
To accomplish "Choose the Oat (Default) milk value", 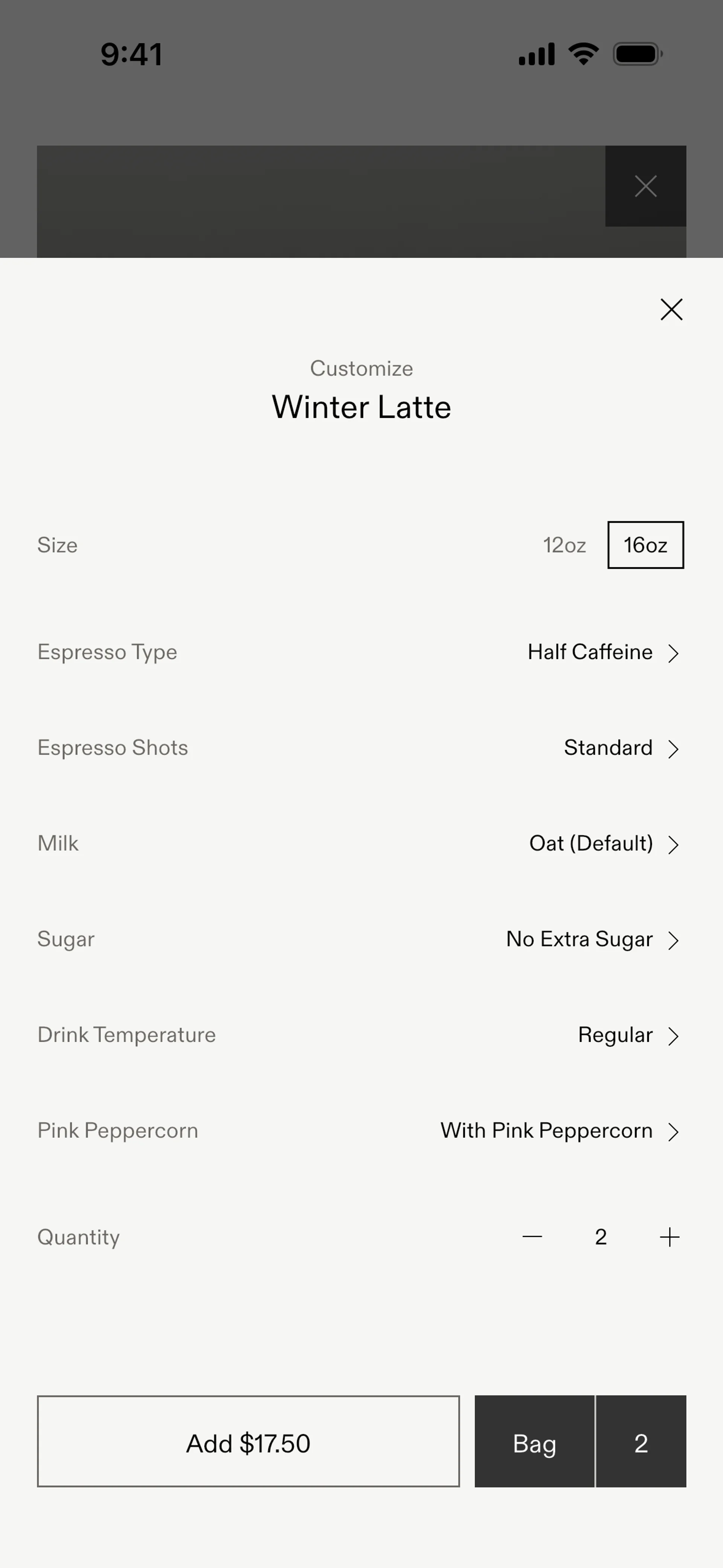I will [591, 844].
